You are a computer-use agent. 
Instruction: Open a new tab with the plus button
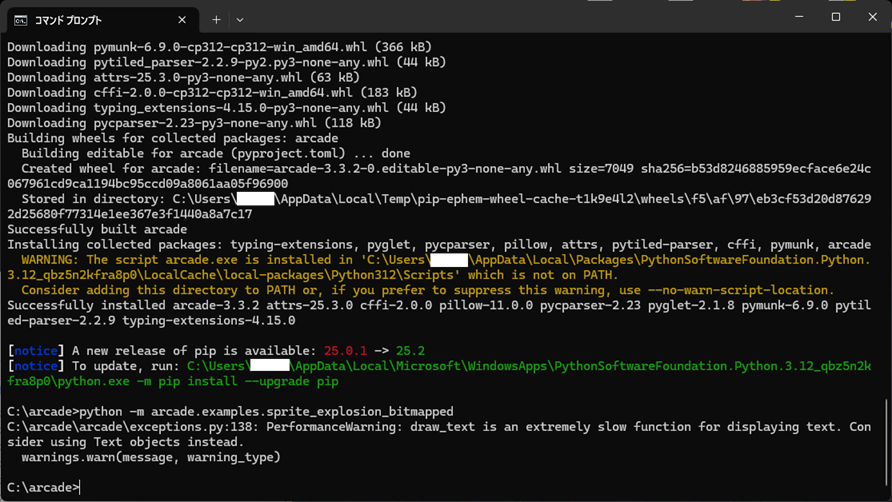click(216, 20)
